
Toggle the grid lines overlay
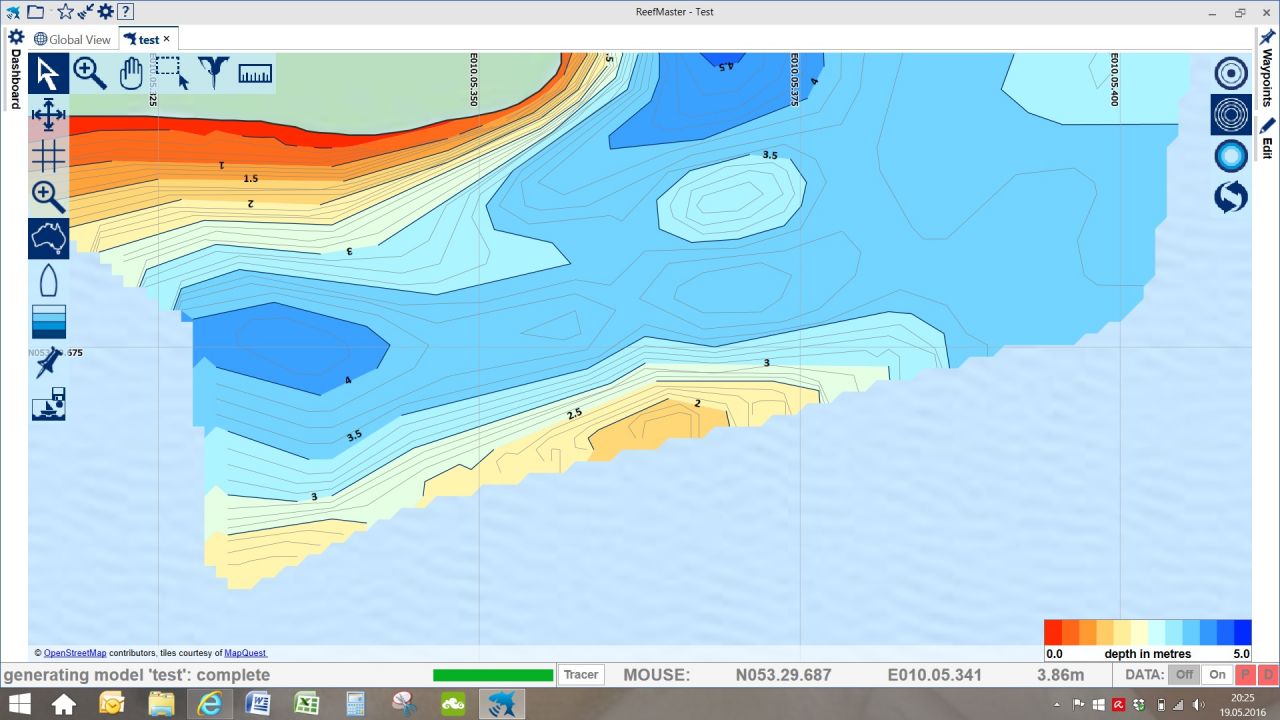[x=48, y=156]
